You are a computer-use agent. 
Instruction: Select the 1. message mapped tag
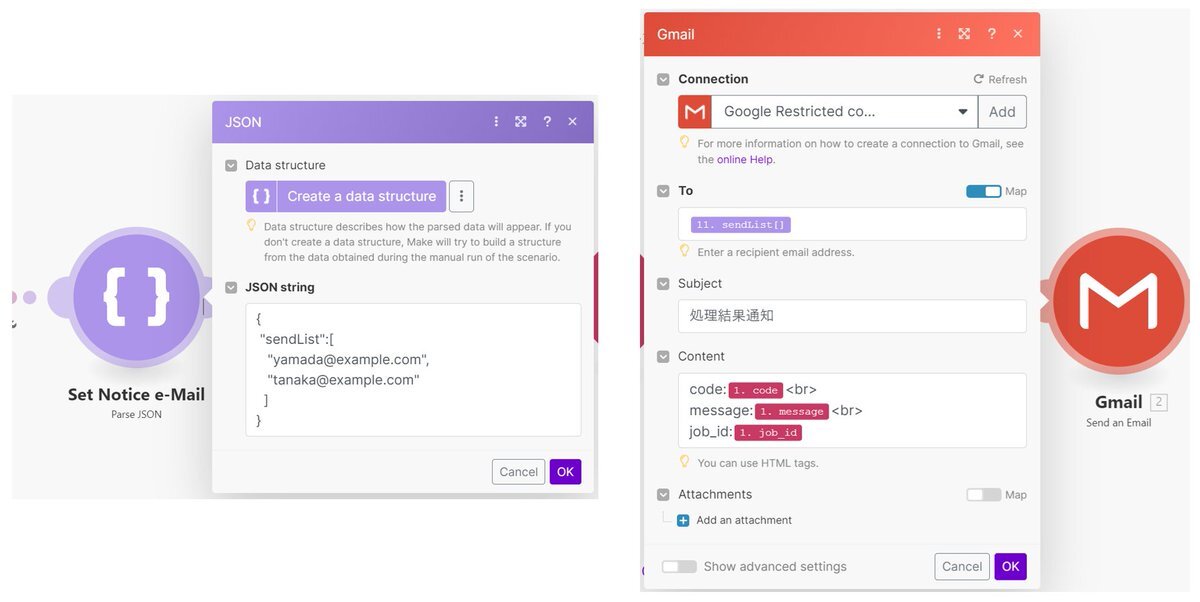[x=792, y=411]
